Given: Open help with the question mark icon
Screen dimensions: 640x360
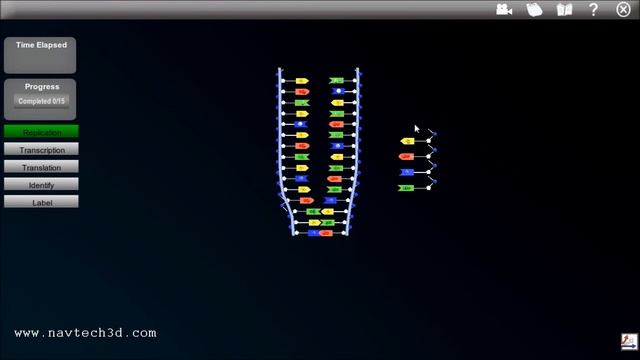Looking at the screenshot, I should (x=593, y=9).
